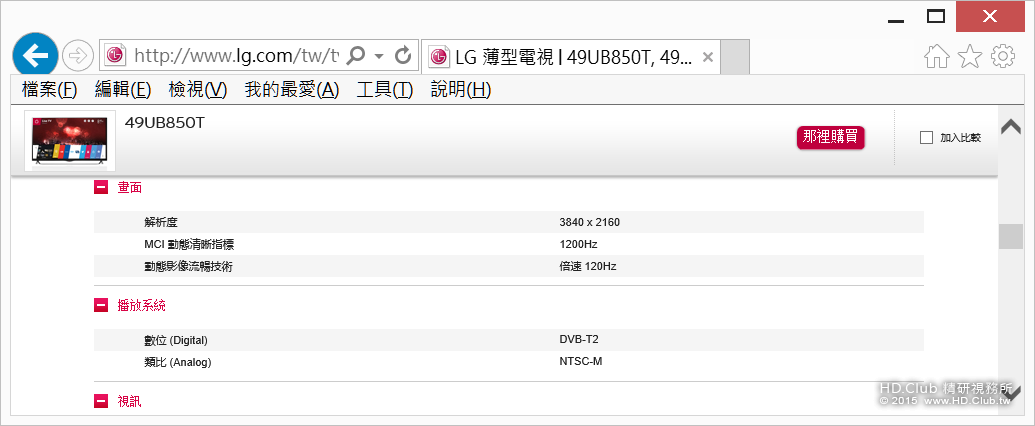Click the address bar URL field

236,56
